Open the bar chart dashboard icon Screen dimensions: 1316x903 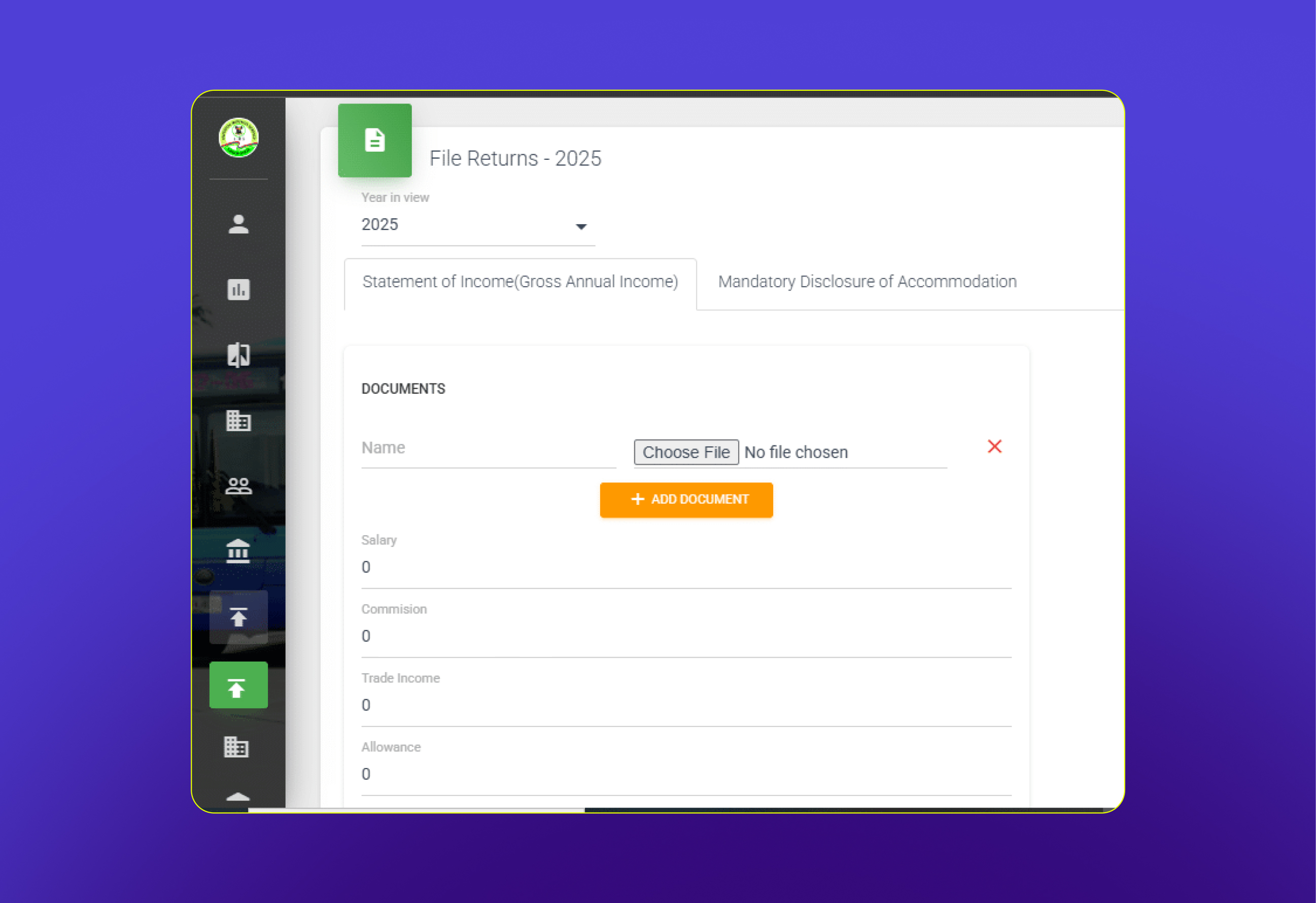[238, 289]
